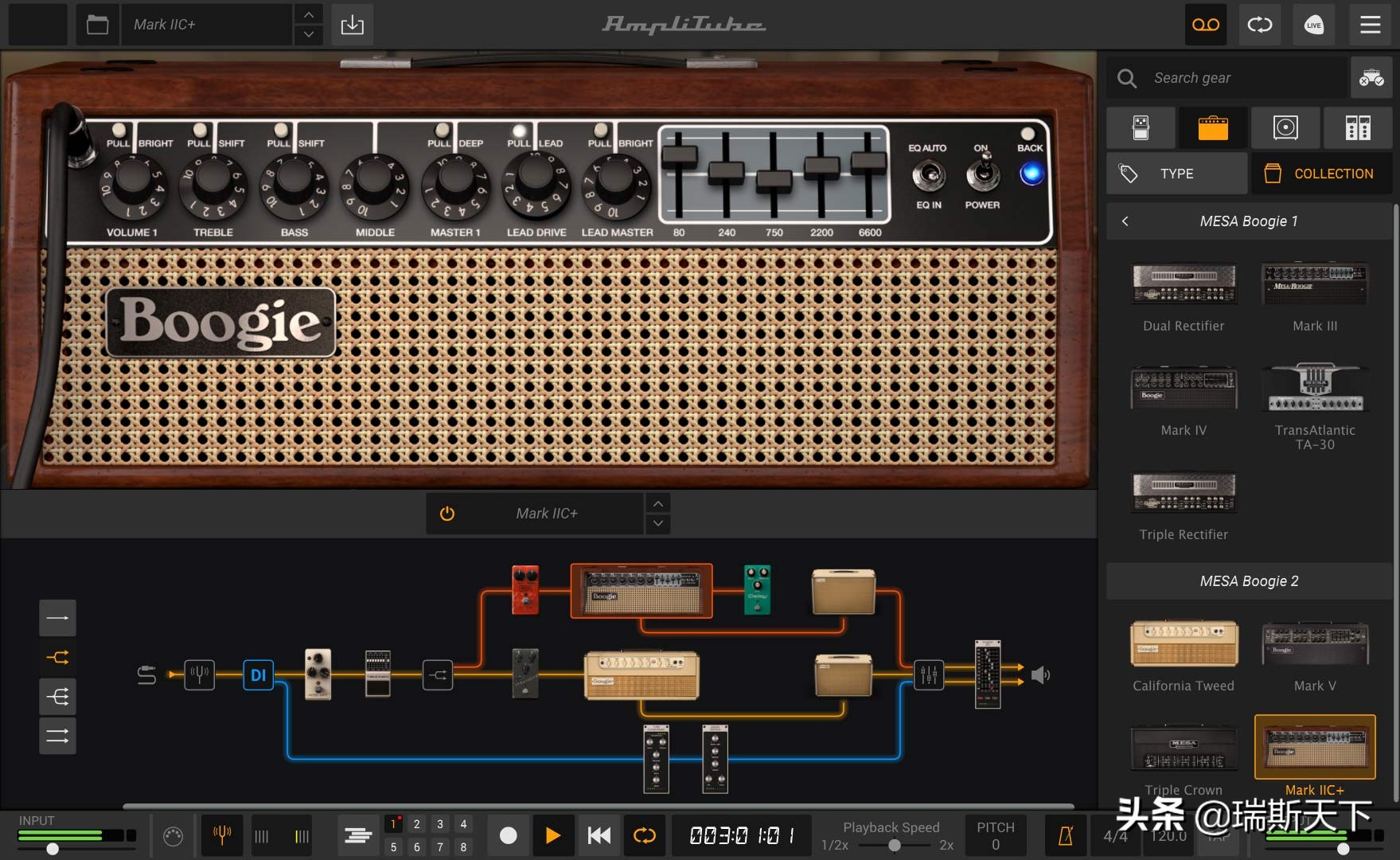The height and width of the screenshot is (860, 1400).
Task: Select the Dual Rectifier amp thumbnail
Action: click(x=1184, y=284)
